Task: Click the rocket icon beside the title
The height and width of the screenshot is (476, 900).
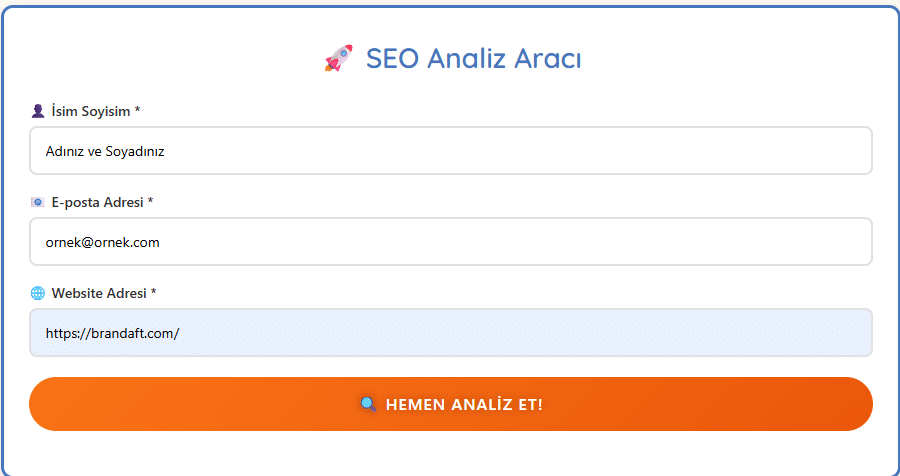Action: (339, 58)
